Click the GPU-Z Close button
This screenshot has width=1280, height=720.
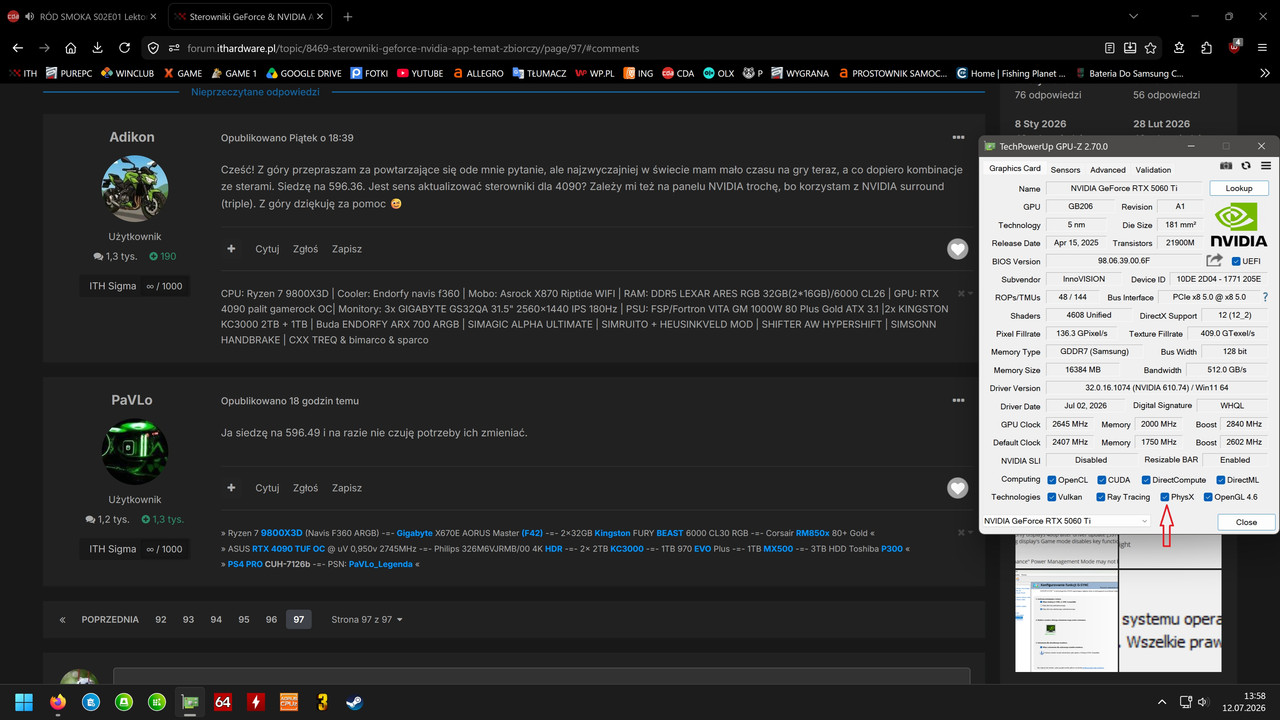coord(1246,522)
